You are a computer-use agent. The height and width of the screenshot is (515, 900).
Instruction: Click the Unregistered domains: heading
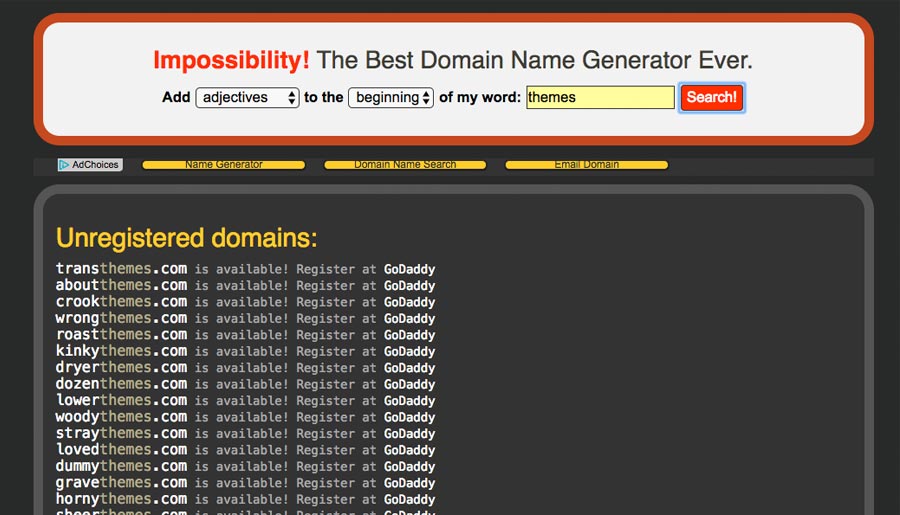187,238
